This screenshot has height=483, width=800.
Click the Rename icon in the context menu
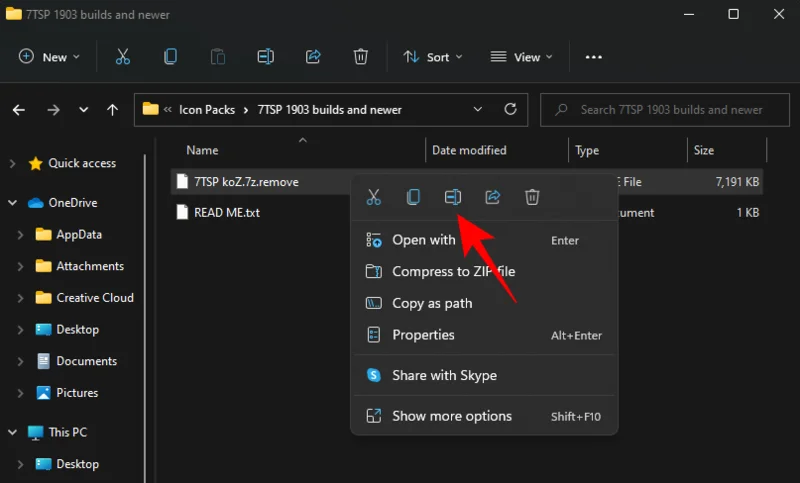pyautogui.click(x=453, y=197)
